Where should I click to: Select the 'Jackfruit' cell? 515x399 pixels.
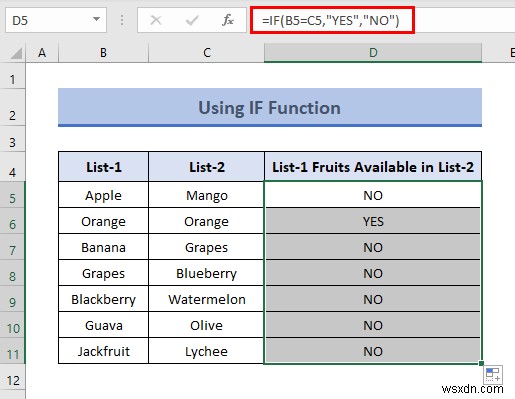tap(103, 351)
